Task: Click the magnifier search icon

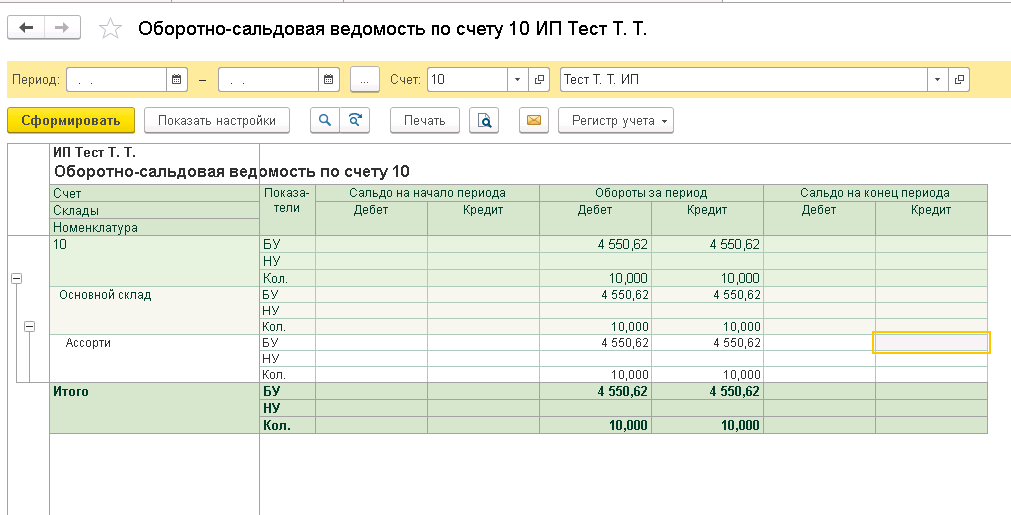Action: [x=325, y=121]
